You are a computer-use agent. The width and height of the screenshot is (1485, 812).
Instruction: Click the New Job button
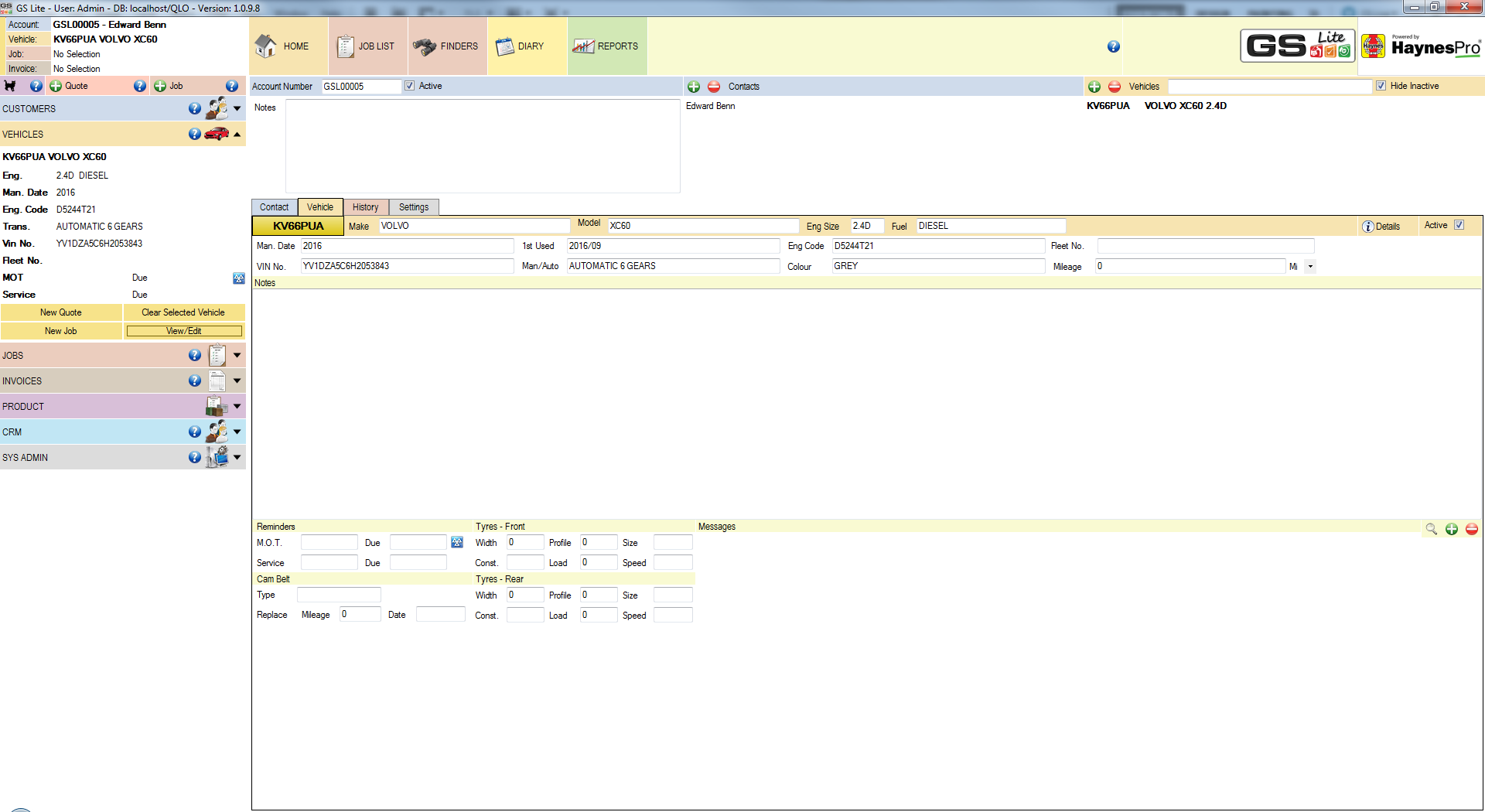(x=61, y=331)
